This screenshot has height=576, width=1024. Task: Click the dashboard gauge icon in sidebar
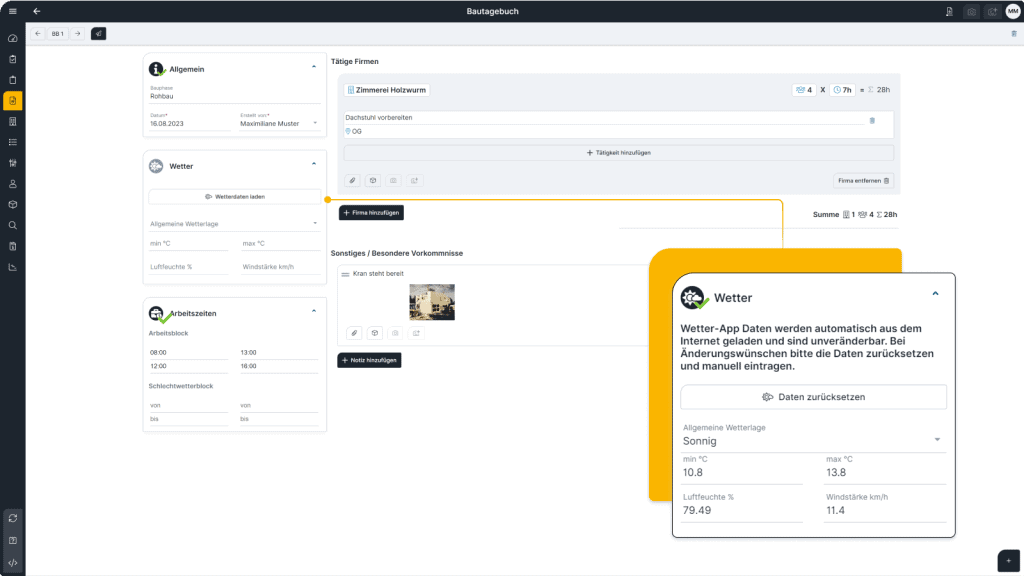13,38
